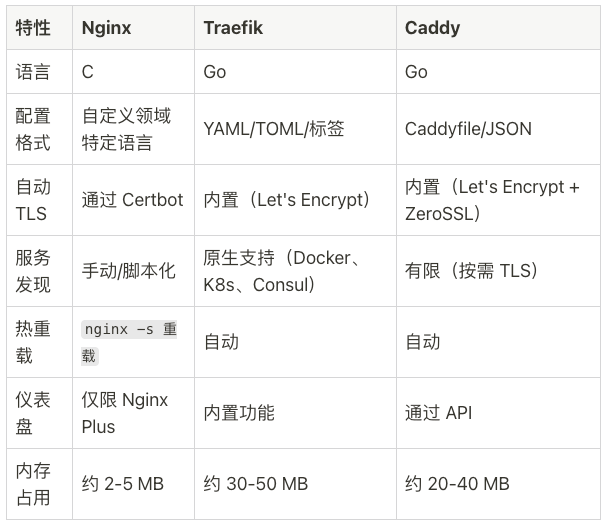Click Caddy's 'Let's Encrypt + ZeroSSL' cell
Viewport: 613px width, 525px height.
tap(491, 200)
